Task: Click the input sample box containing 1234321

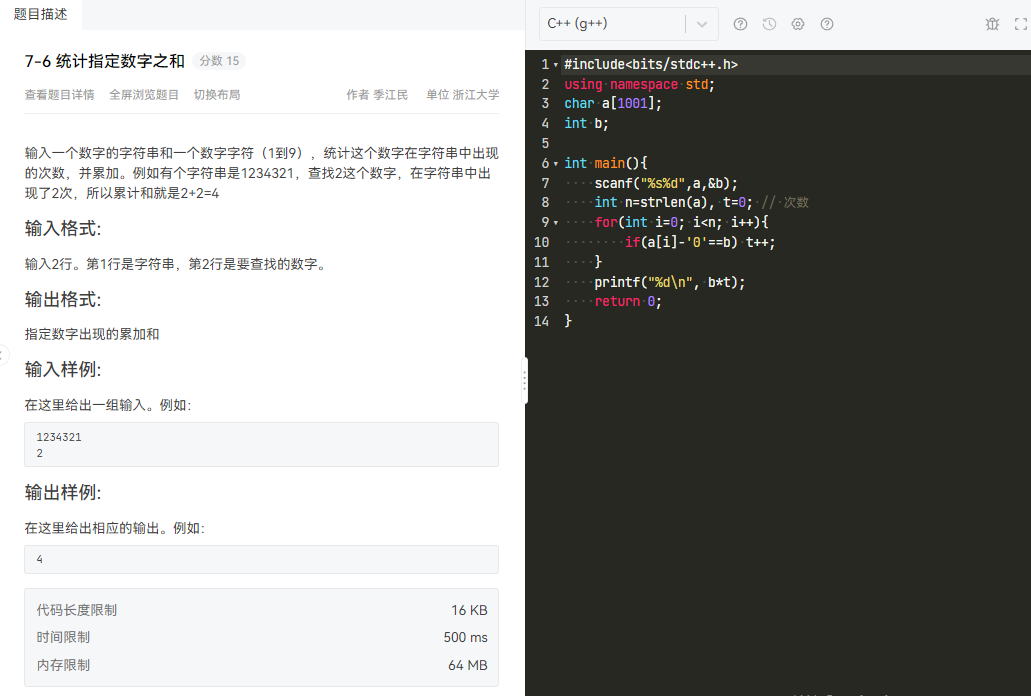Action: 261,445
